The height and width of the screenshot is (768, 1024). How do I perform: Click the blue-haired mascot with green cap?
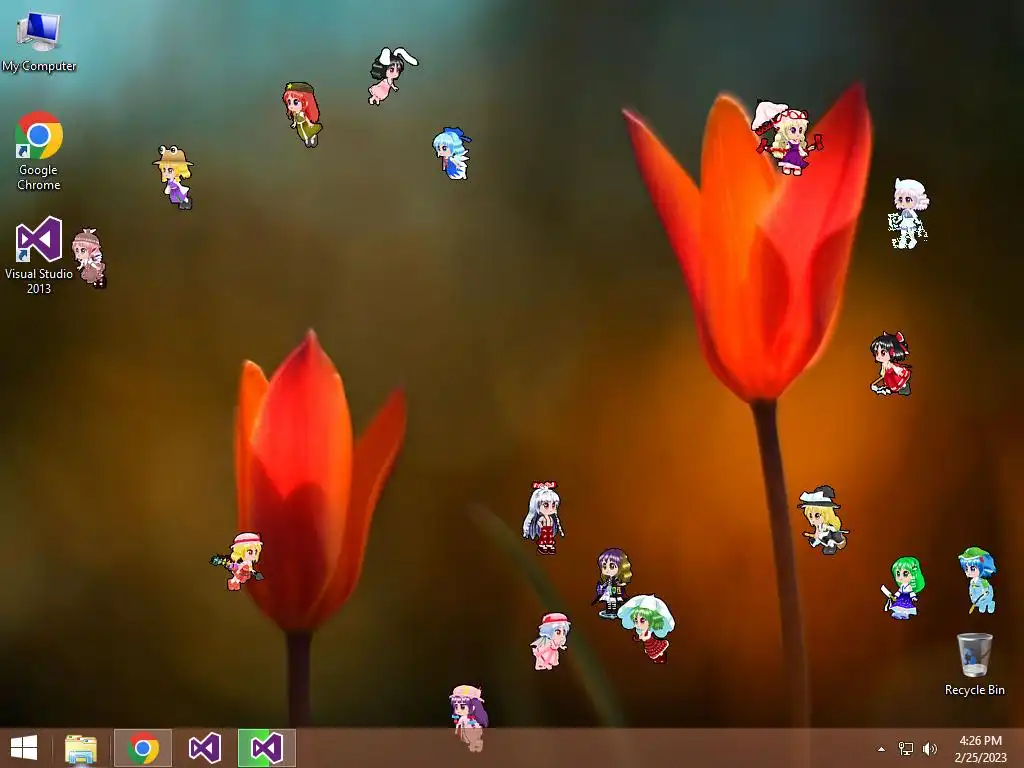978,581
